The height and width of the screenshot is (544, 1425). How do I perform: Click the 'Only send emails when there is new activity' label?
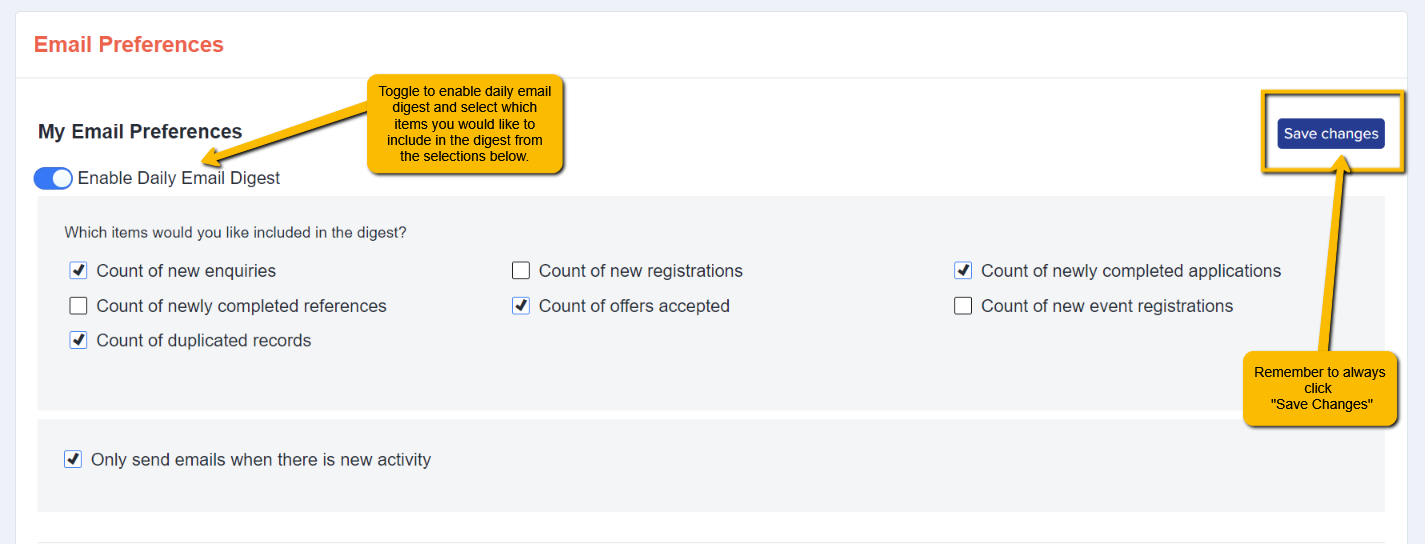point(261,460)
